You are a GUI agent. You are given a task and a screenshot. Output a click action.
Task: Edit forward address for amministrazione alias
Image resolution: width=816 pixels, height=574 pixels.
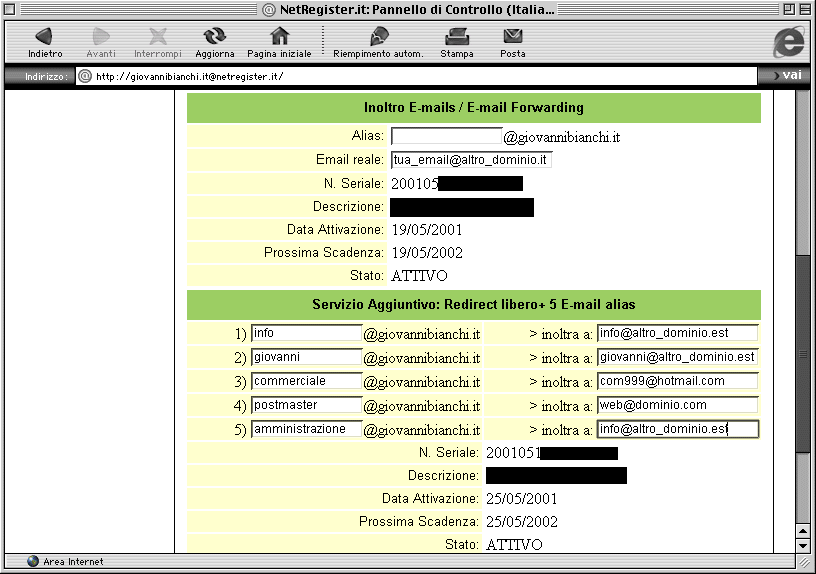click(x=678, y=429)
